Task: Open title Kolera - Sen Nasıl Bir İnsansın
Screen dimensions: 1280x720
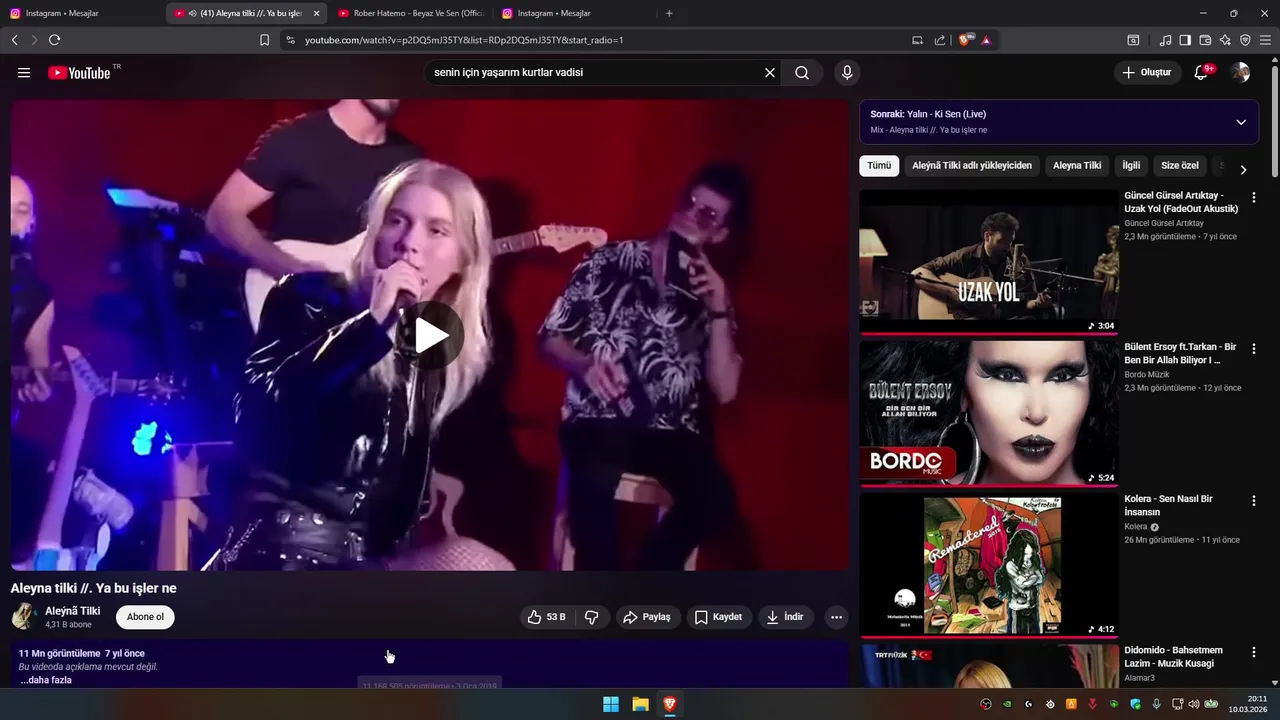Action: 1168,505
